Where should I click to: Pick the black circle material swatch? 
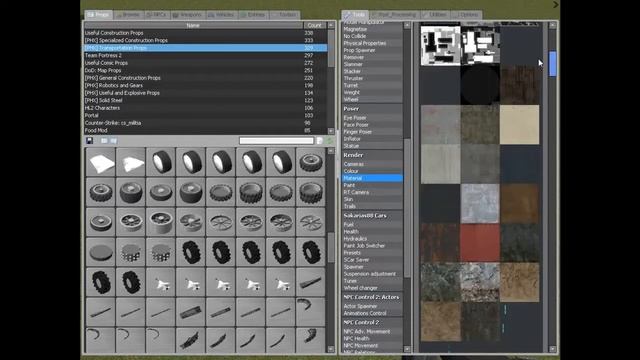click(x=480, y=85)
